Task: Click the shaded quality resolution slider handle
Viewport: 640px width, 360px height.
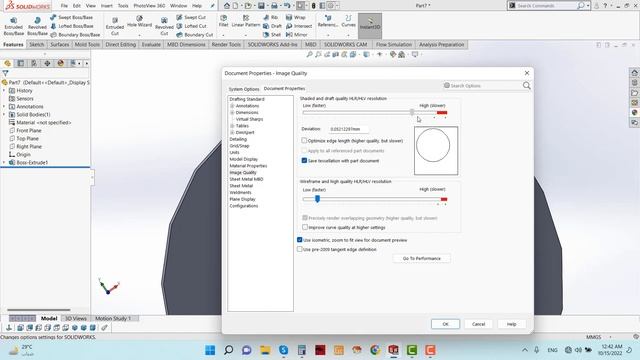Action: tap(412, 112)
